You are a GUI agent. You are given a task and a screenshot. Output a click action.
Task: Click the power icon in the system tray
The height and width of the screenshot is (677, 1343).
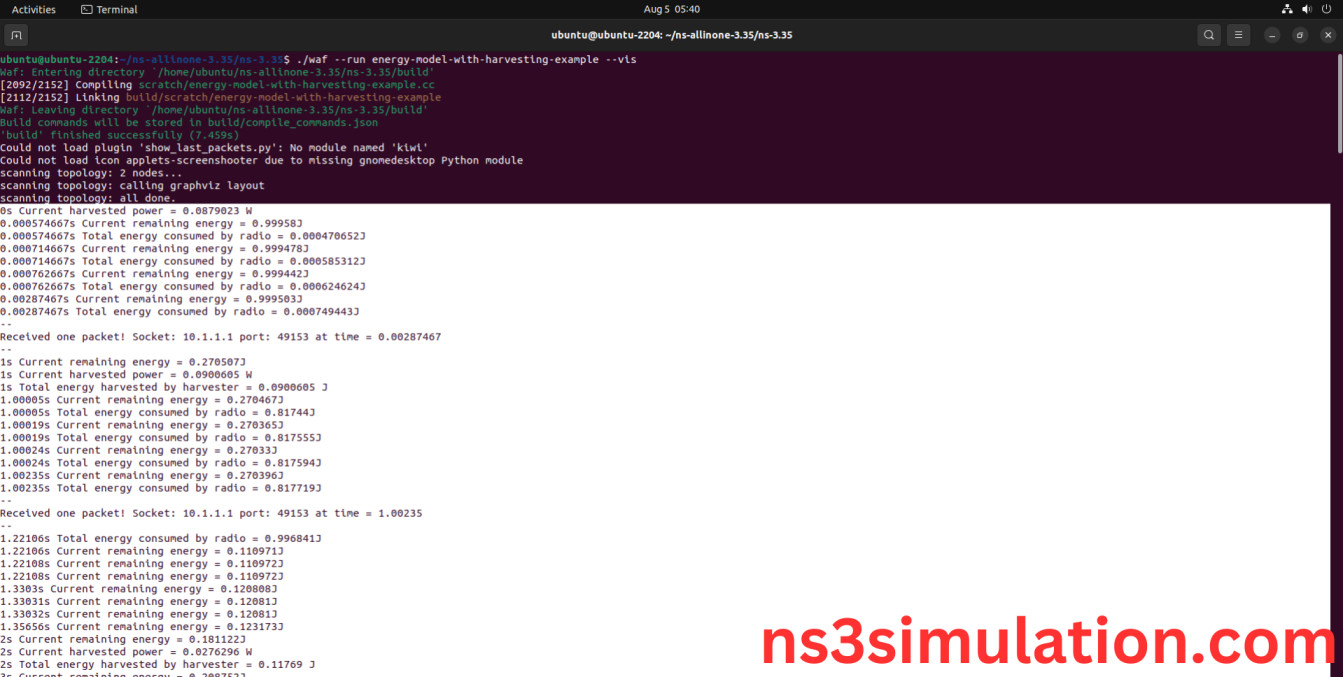(1326, 9)
